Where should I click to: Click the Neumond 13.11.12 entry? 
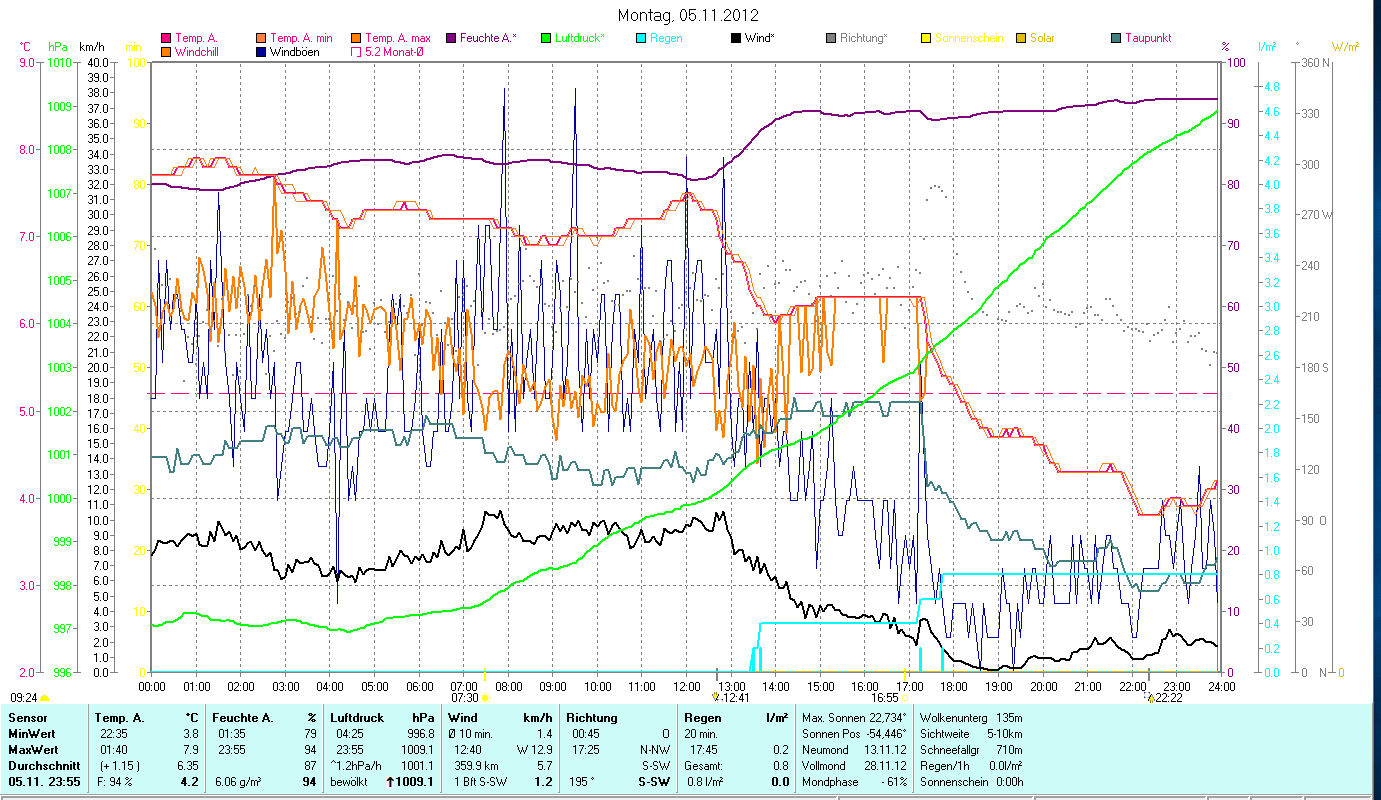[x=855, y=750]
